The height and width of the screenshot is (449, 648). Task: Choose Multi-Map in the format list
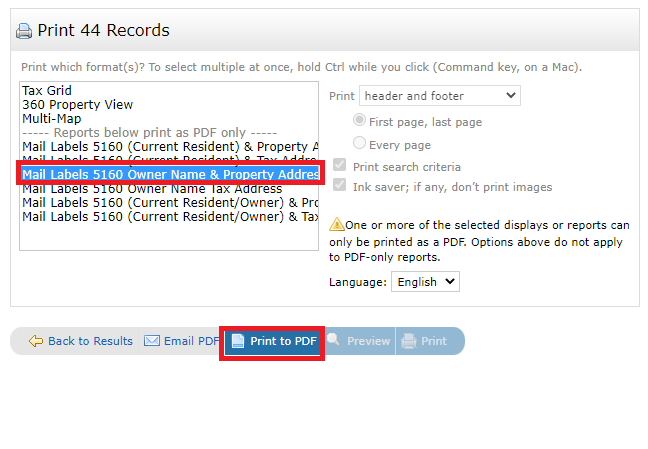52,118
